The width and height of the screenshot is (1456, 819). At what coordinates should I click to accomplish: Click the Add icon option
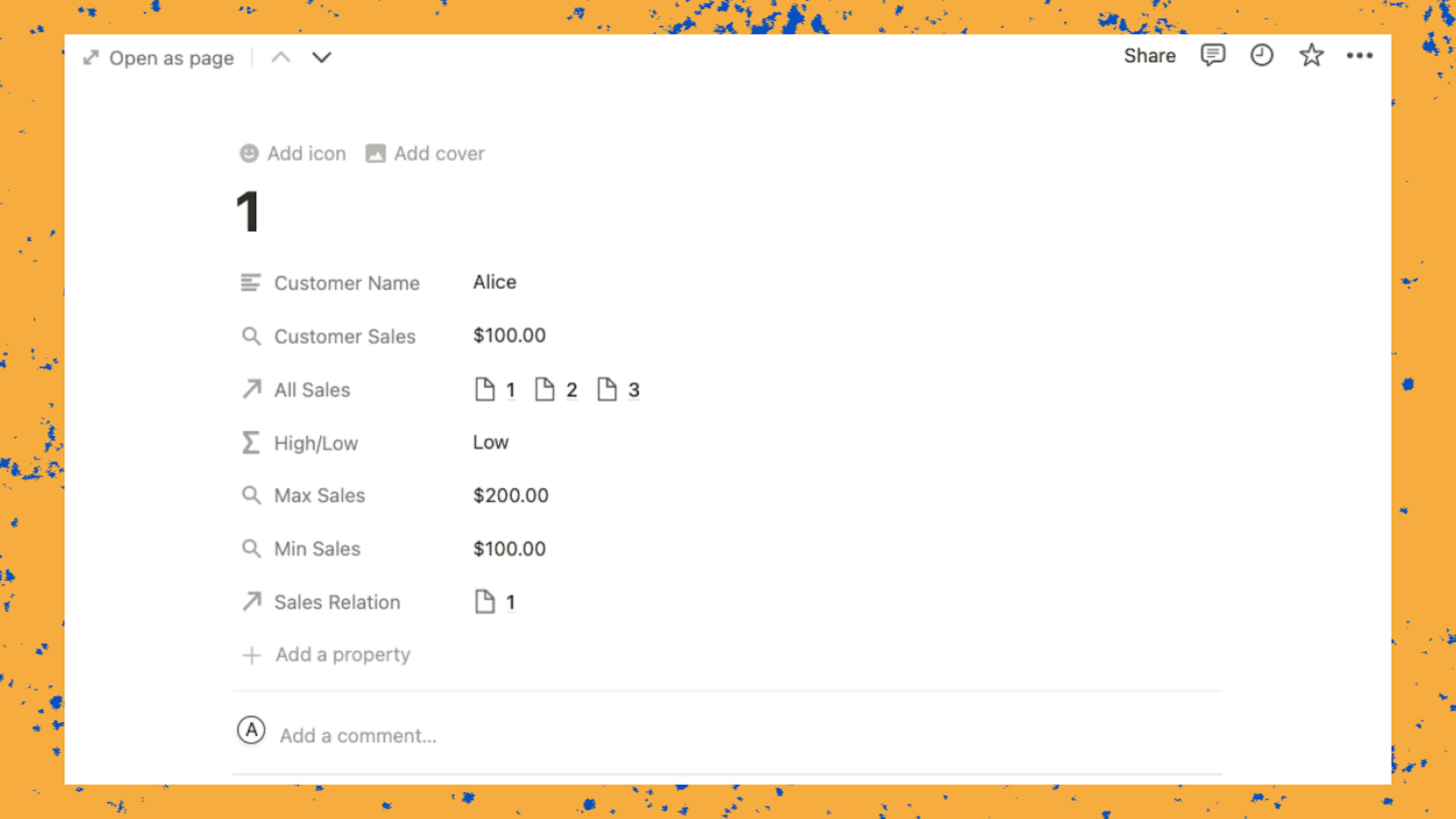pyautogui.click(x=293, y=153)
